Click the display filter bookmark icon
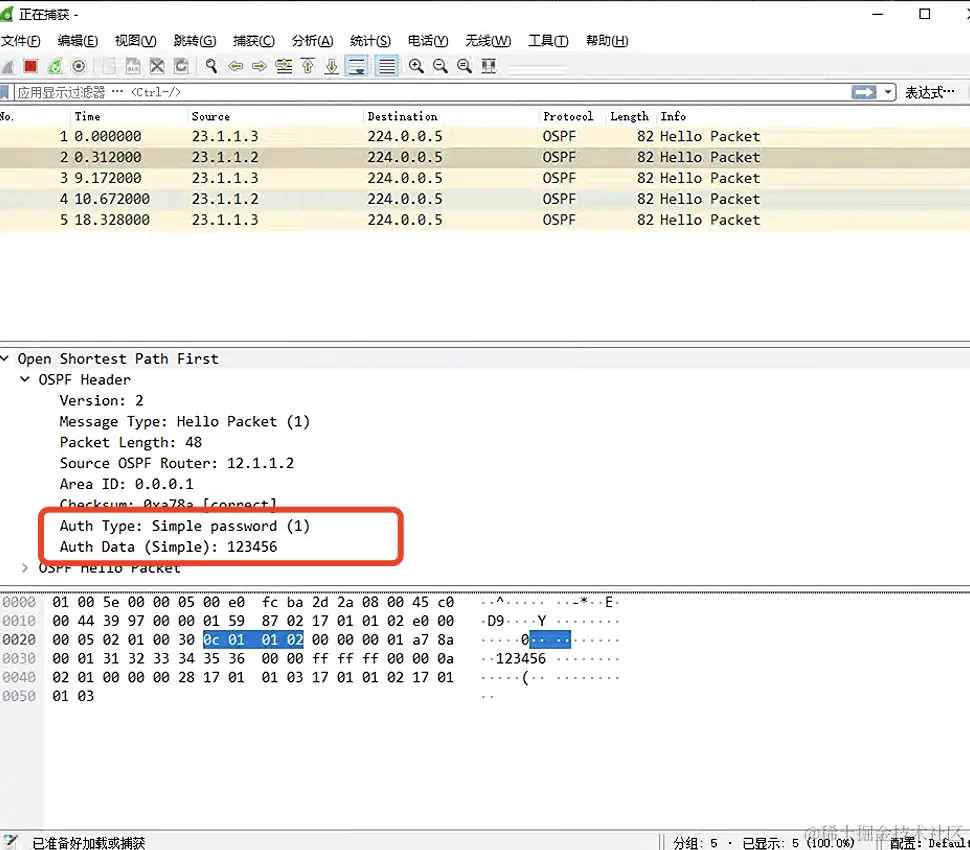The width and height of the screenshot is (970, 850). click(5, 92)
